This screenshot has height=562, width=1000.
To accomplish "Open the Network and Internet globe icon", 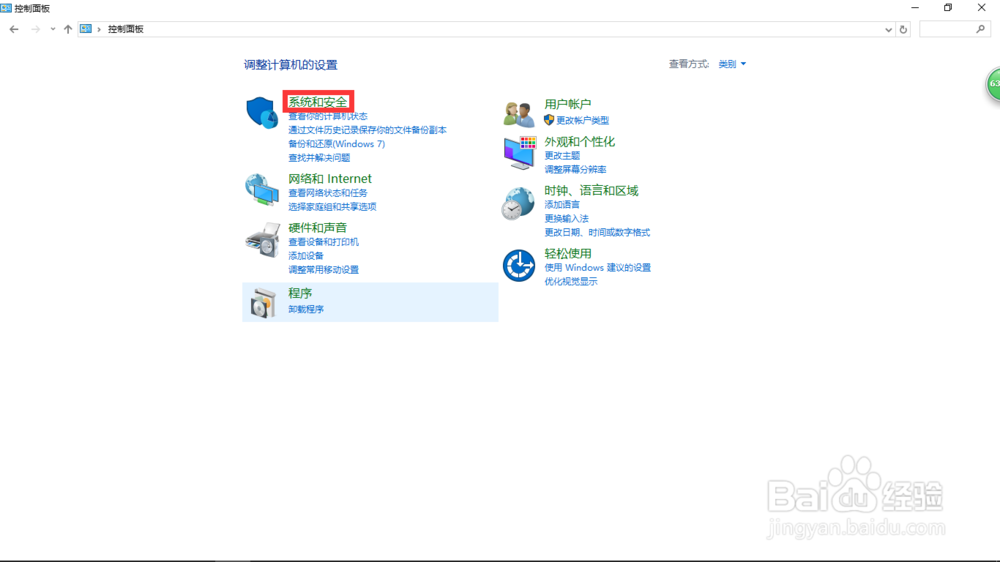I will (261, 189).
